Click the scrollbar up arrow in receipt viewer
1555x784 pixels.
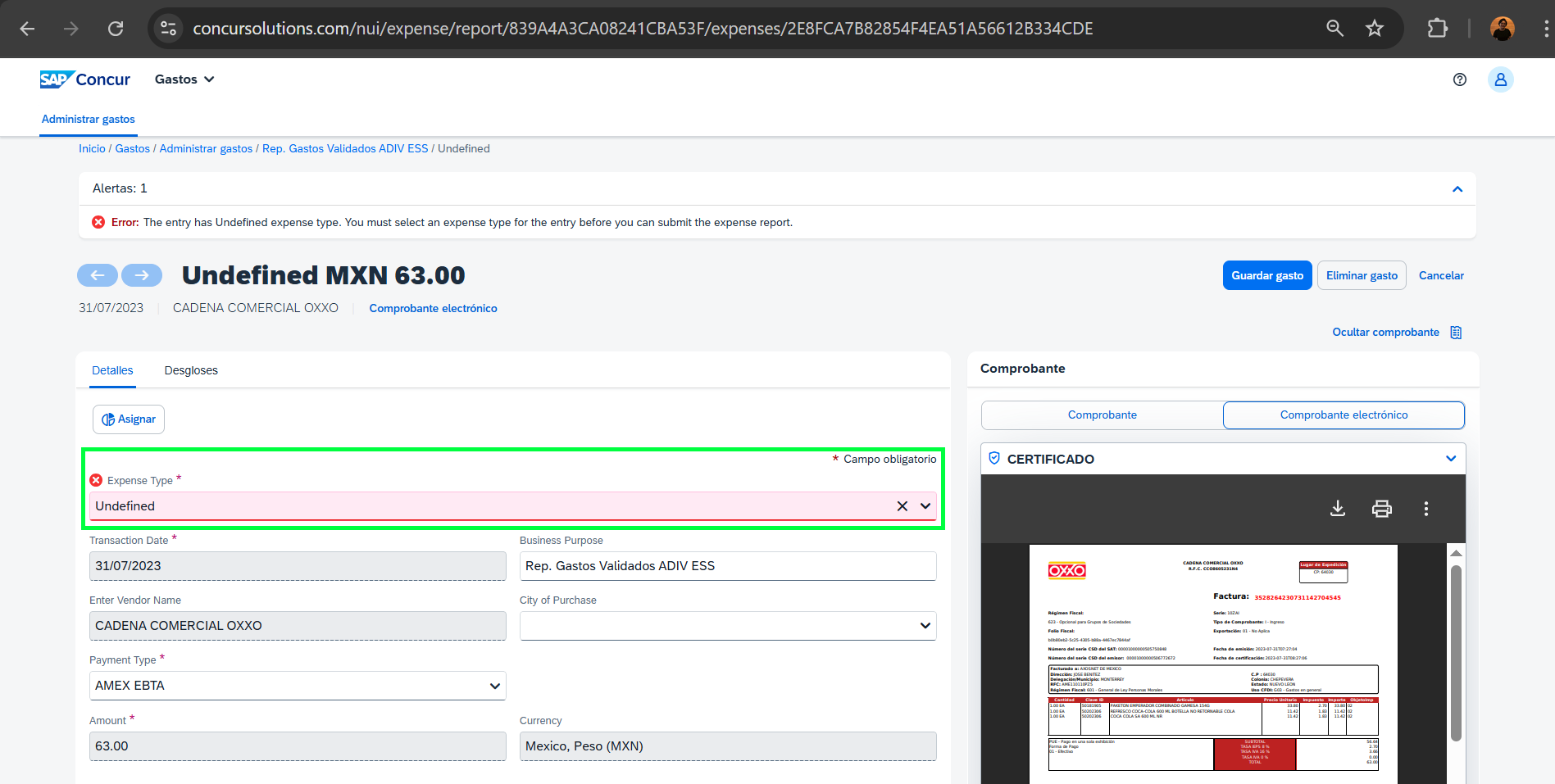tap(1456, 554)
